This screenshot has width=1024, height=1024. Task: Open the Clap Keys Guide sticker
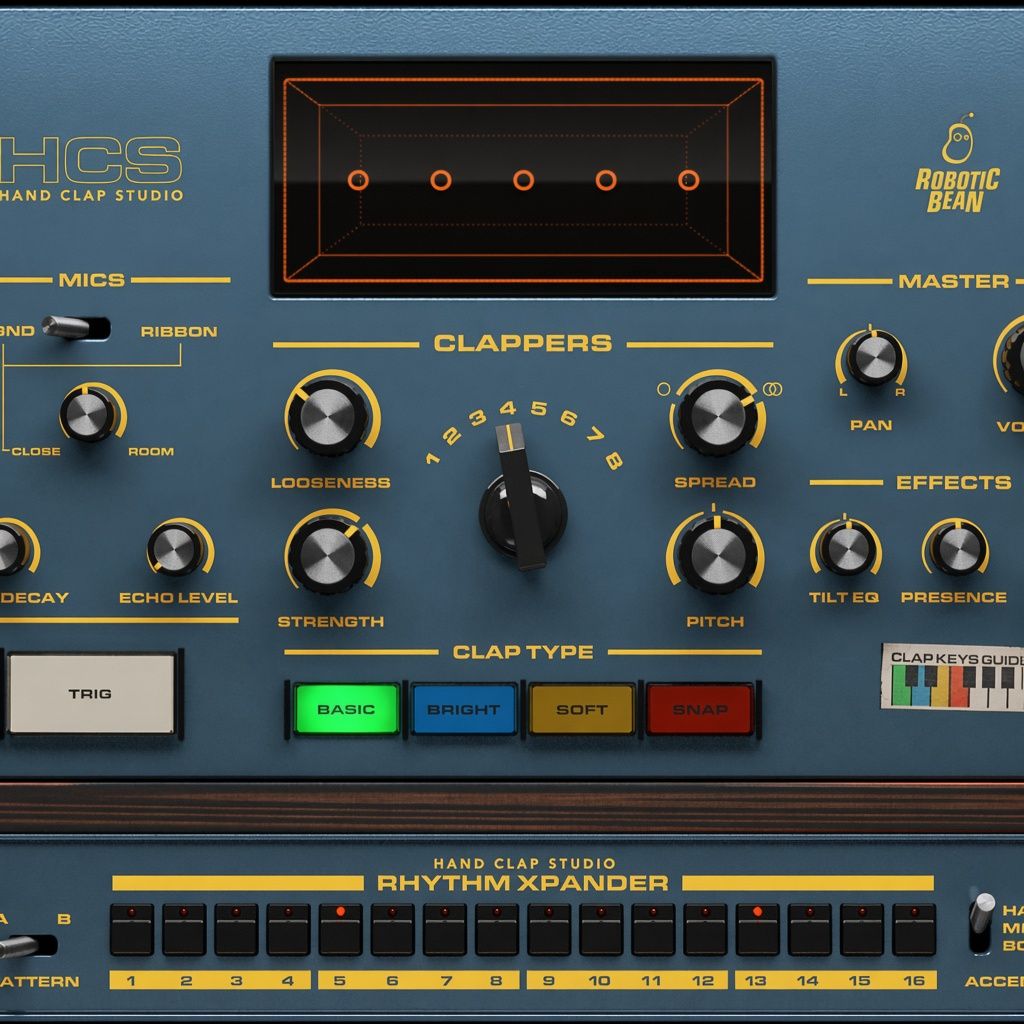(x=953, y=677)
